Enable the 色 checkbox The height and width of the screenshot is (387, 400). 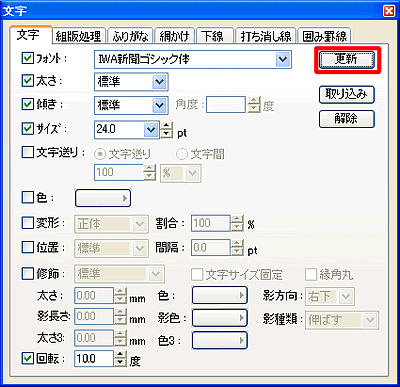tap(28, 197)
